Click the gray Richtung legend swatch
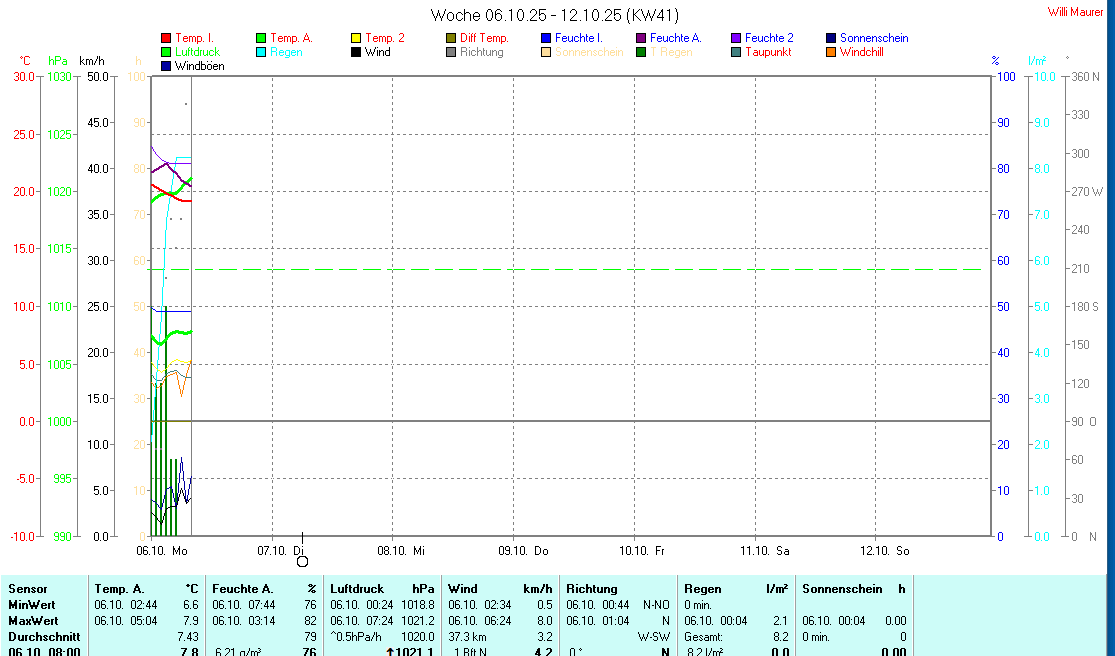The width and height of the screenshot is (1115, 656). [x=451, y=52]
